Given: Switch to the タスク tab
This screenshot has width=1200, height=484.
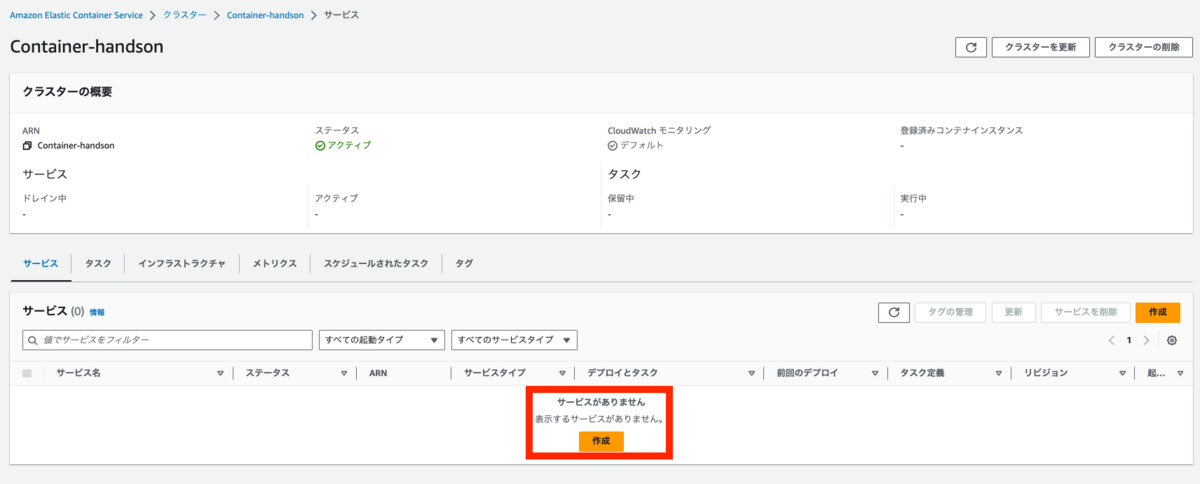Looking at the screenshot, I should click(x=98, y=263).
